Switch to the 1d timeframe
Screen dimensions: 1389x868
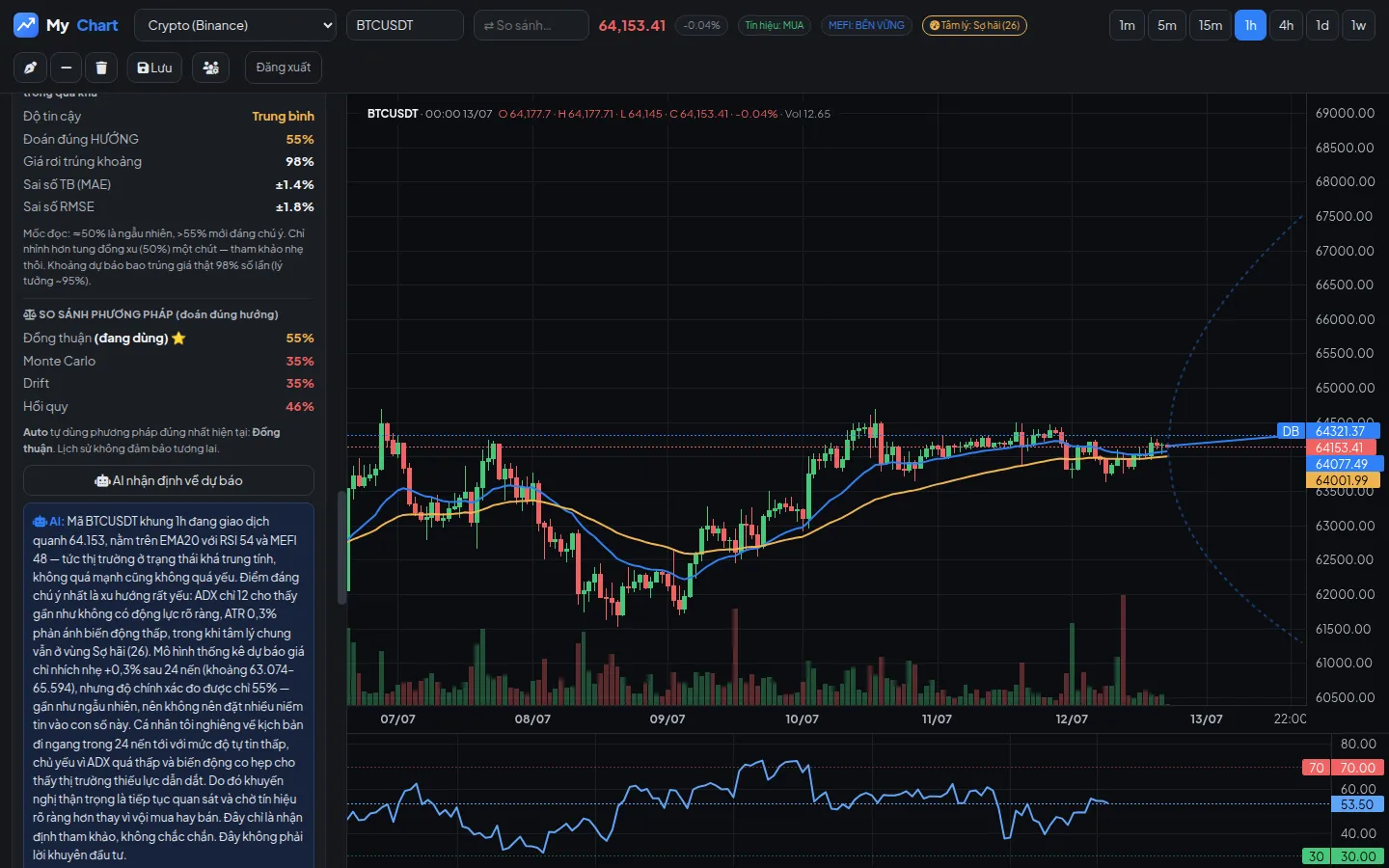[1322, 25]
